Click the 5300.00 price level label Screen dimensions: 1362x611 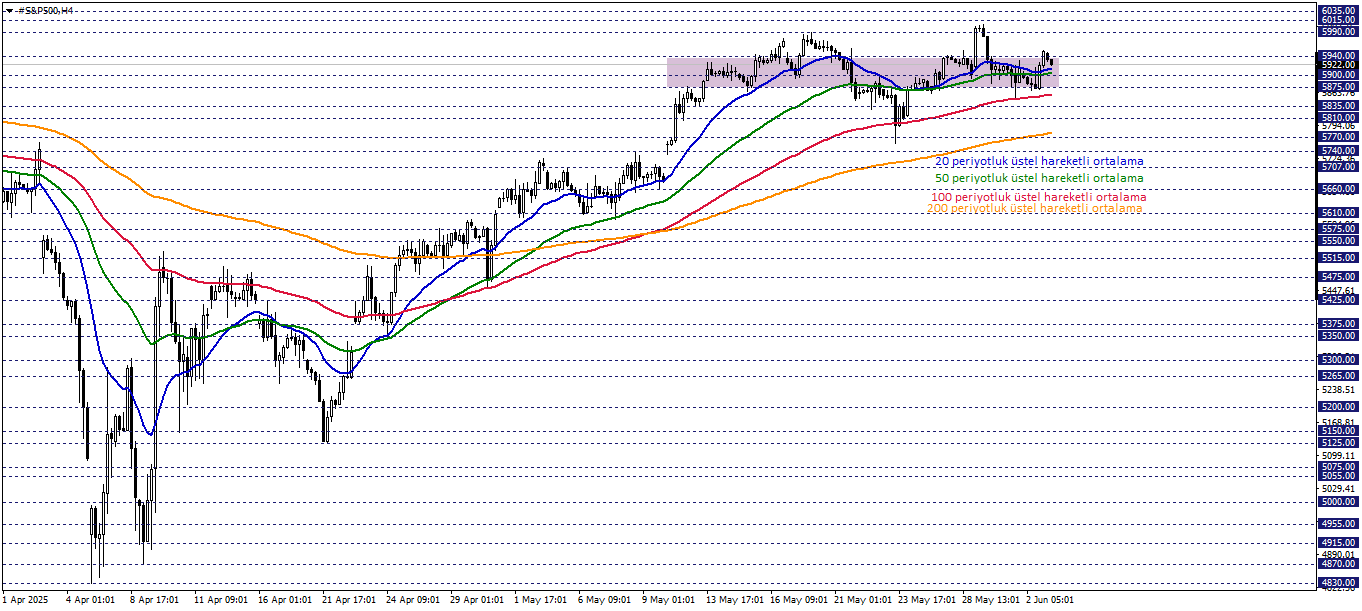(1338, 359)
